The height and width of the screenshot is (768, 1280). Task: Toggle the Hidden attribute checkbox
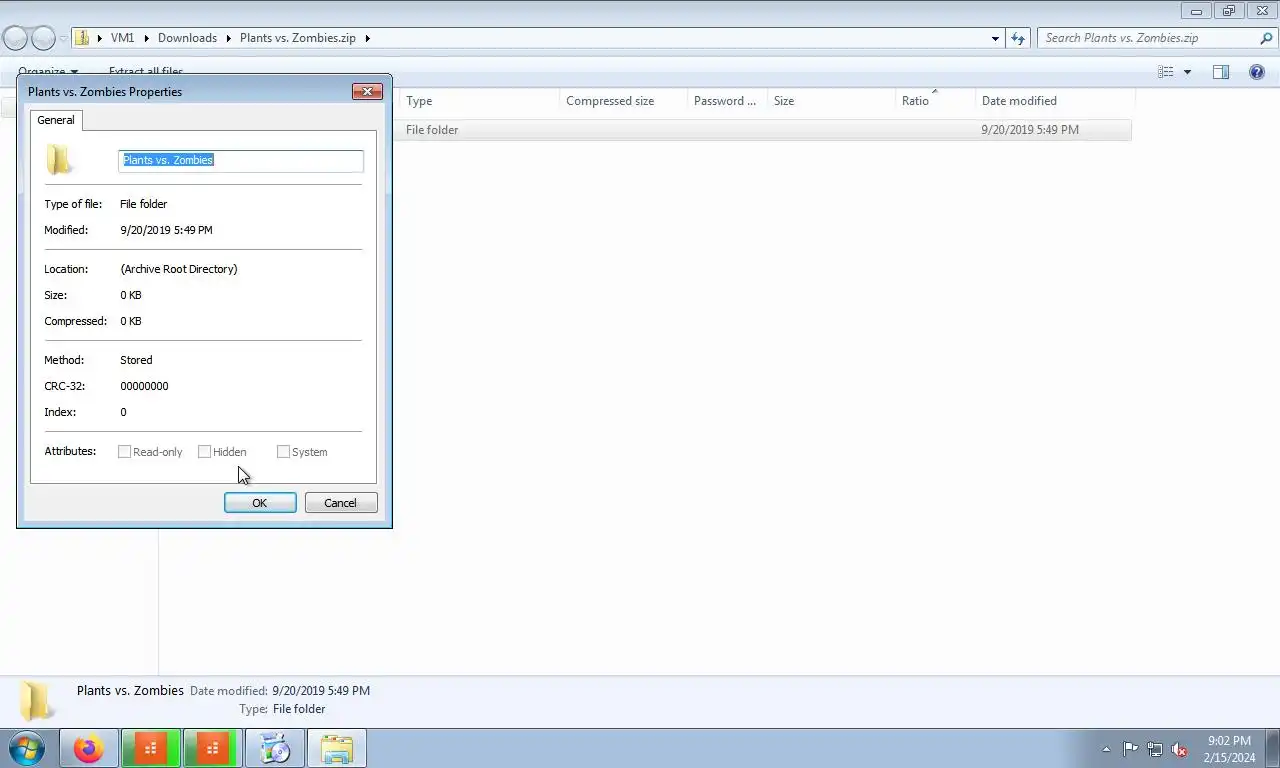tap(204, 452)
